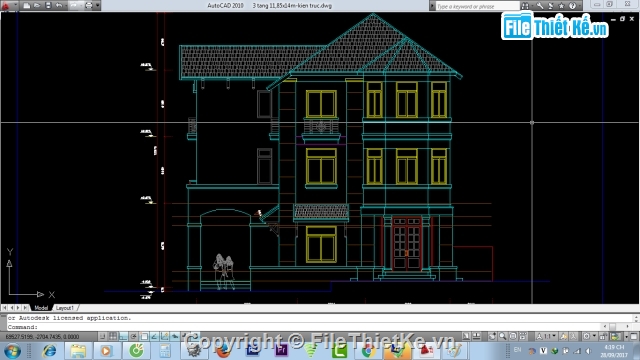Launch Internet Explorer from taskbar

point(49,351)
